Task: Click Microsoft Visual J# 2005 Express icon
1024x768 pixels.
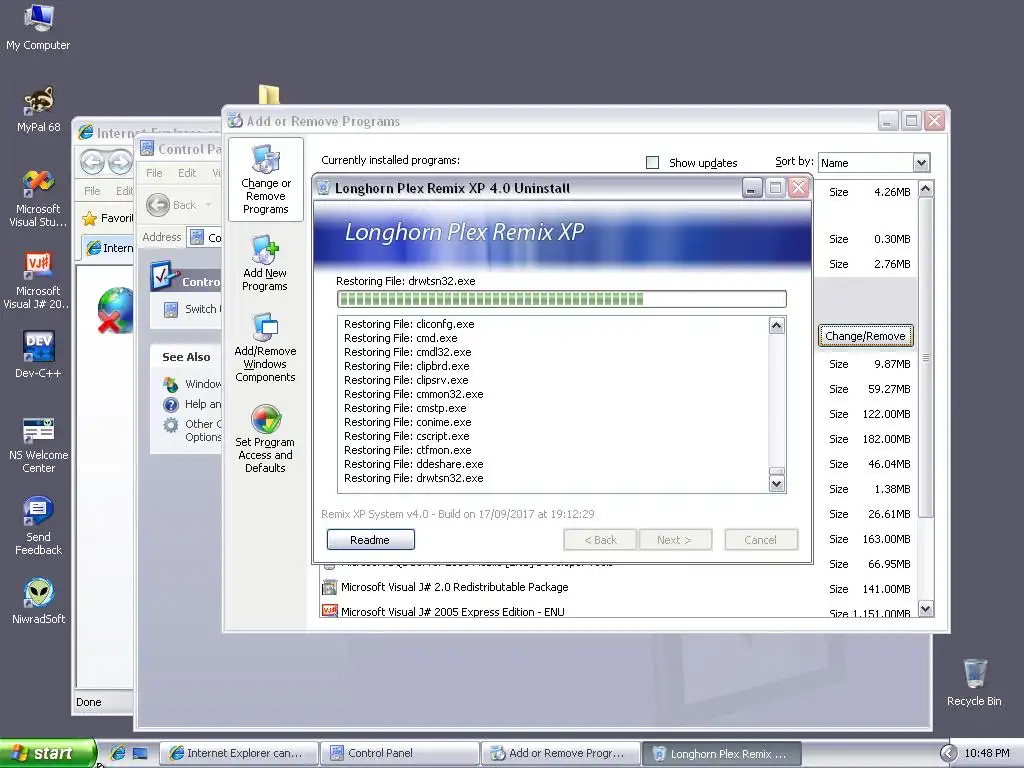Action: point(330,611)
